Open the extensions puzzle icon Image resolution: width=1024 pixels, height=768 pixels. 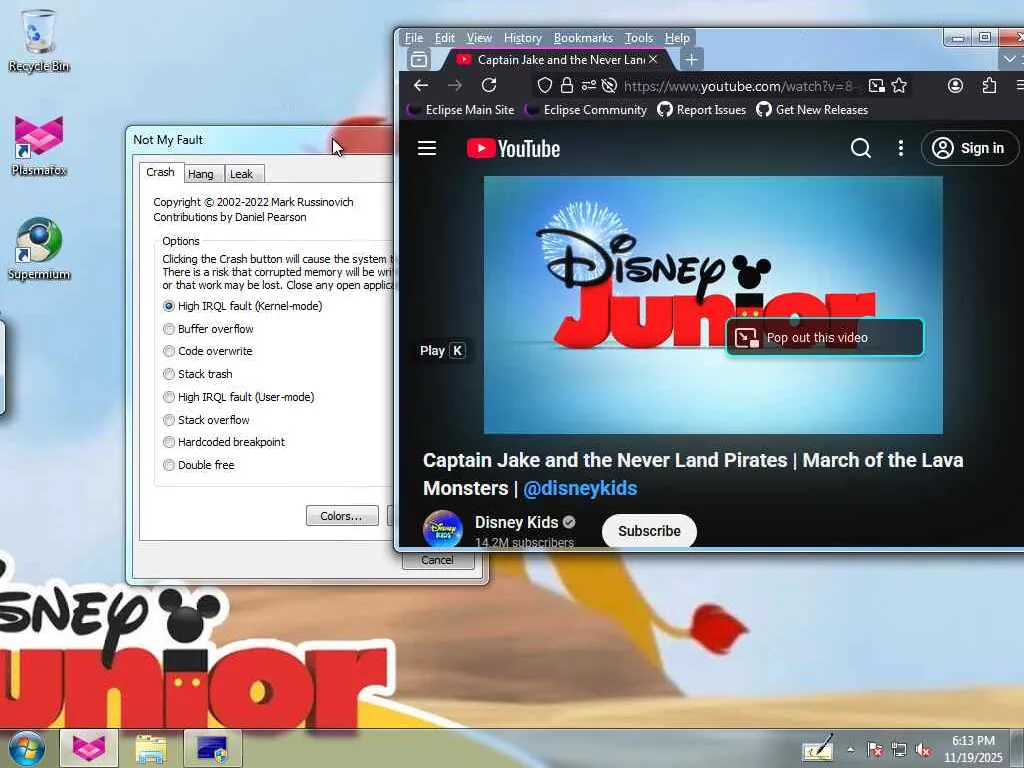coord(989,86)
